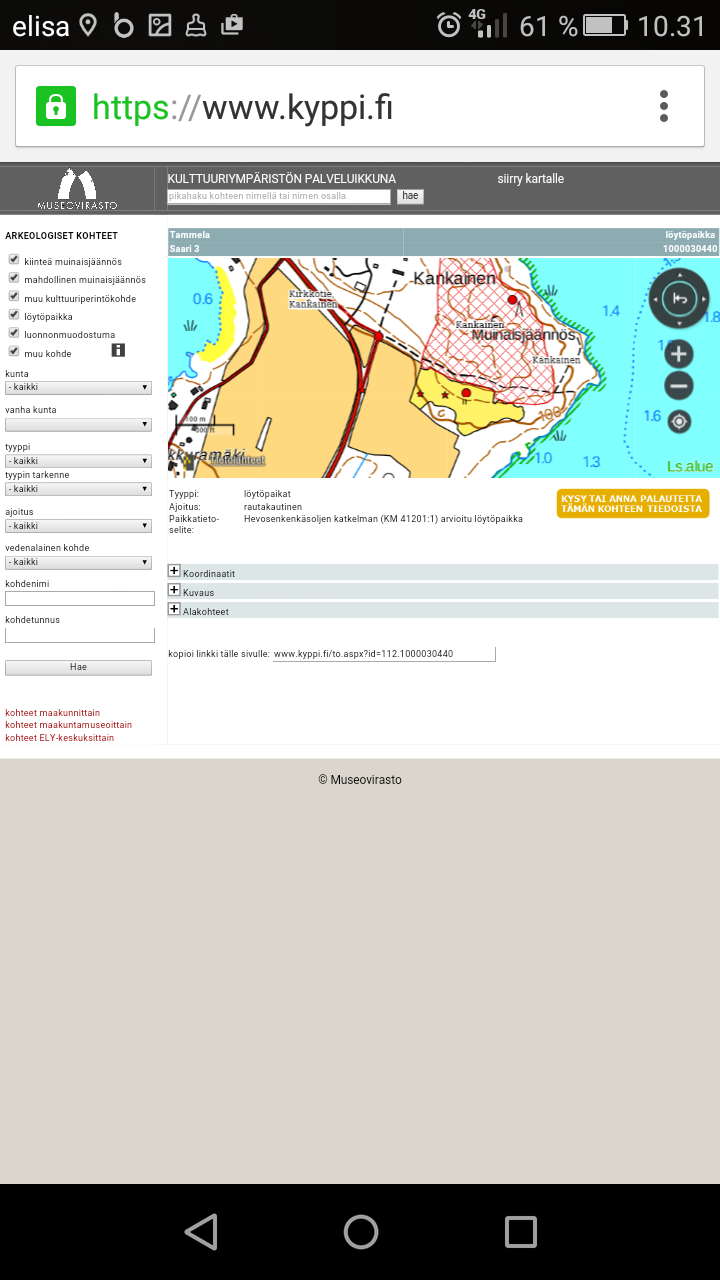The image size is (720, 1280).
Task: Toggle luonnonmuodostuma checkbox
Action: (14, 333)
